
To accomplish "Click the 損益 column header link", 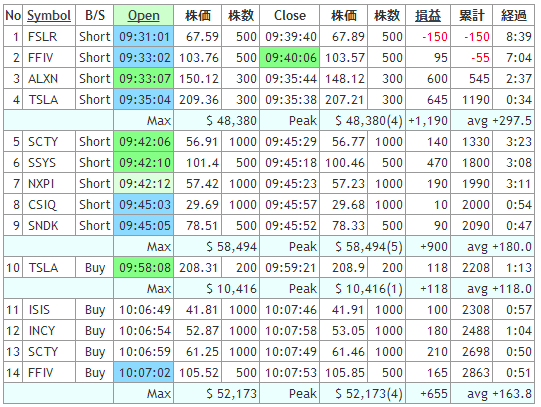I will [x=428, y=16].
